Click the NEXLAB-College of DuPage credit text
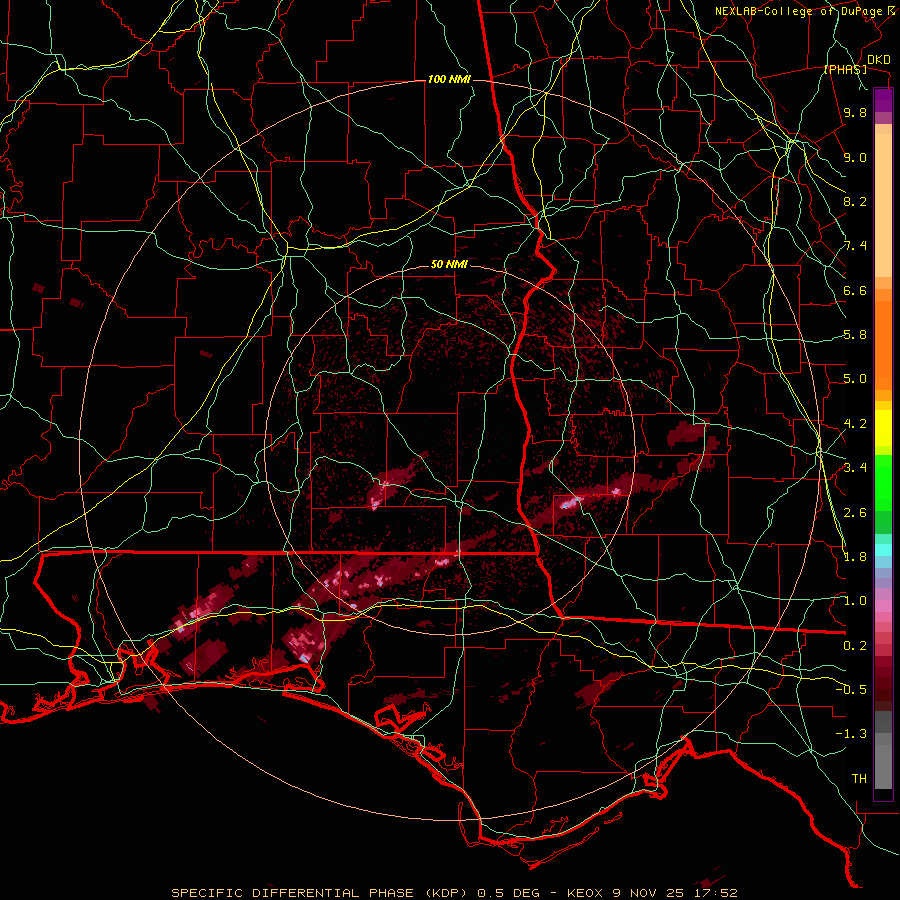 click(x=800, y=11)
